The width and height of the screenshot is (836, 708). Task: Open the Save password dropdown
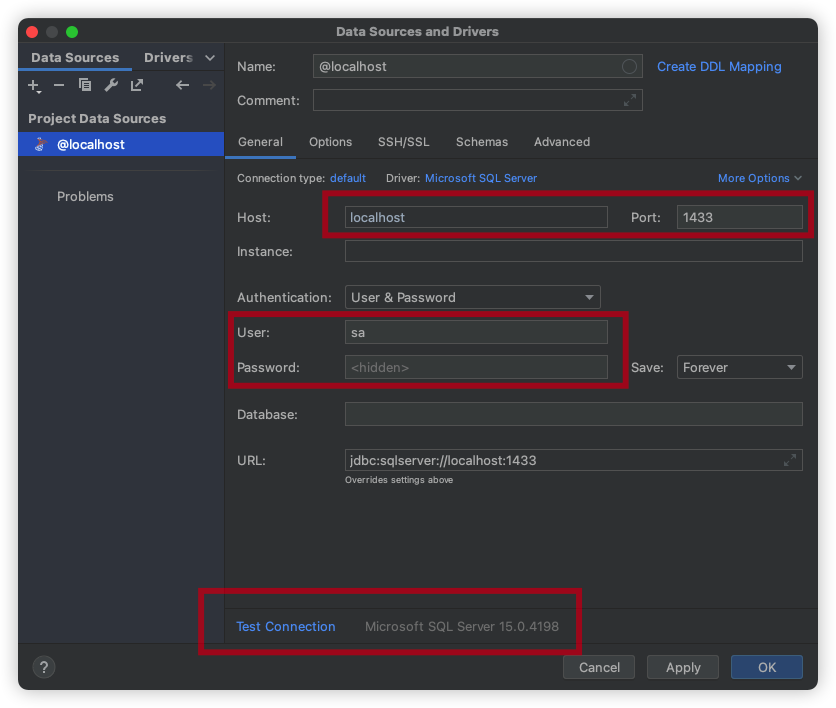(x=739, y=367)
